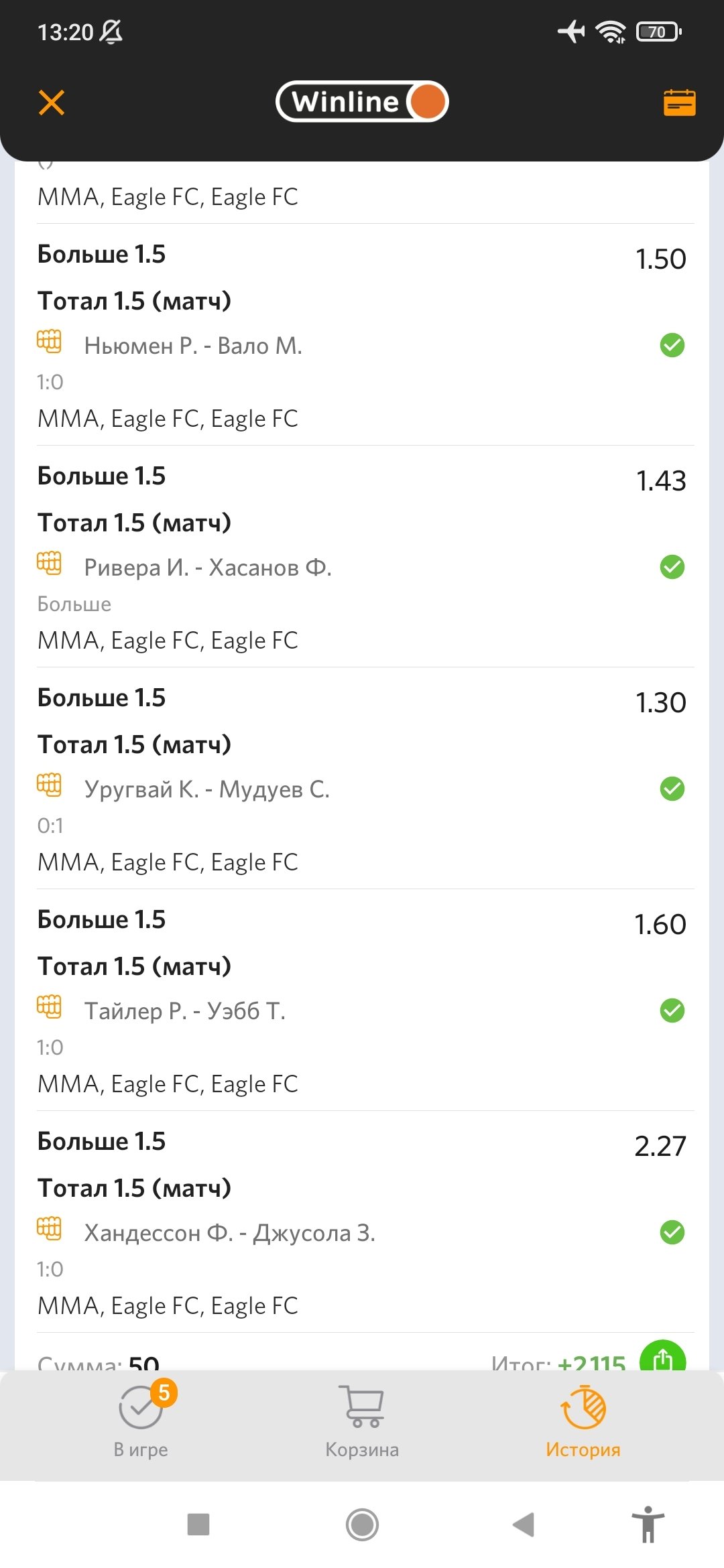Tap the Winline logo
Image resolution: width=724 pixels, height=1568 pixels.
[x=362, y=102]
